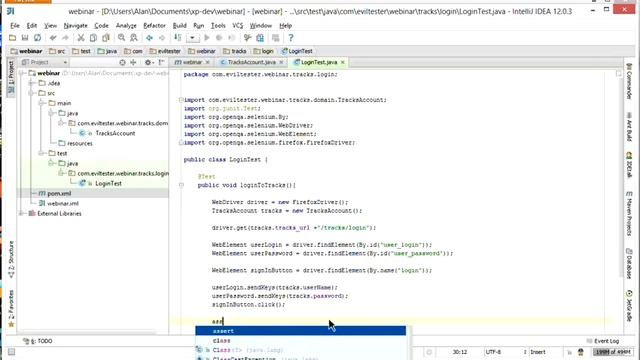Open the Navigate menu
The image size is (640, 360).
coord(76,25)
